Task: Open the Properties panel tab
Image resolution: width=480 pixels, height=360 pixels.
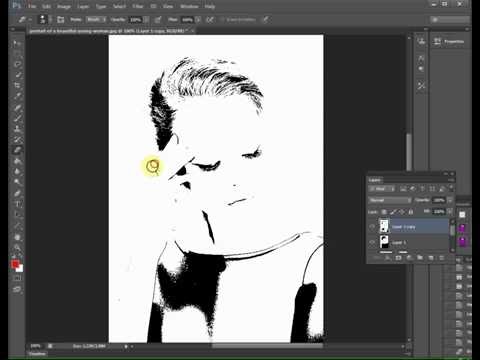Action: pyautogui.click(x=454, y=42)
